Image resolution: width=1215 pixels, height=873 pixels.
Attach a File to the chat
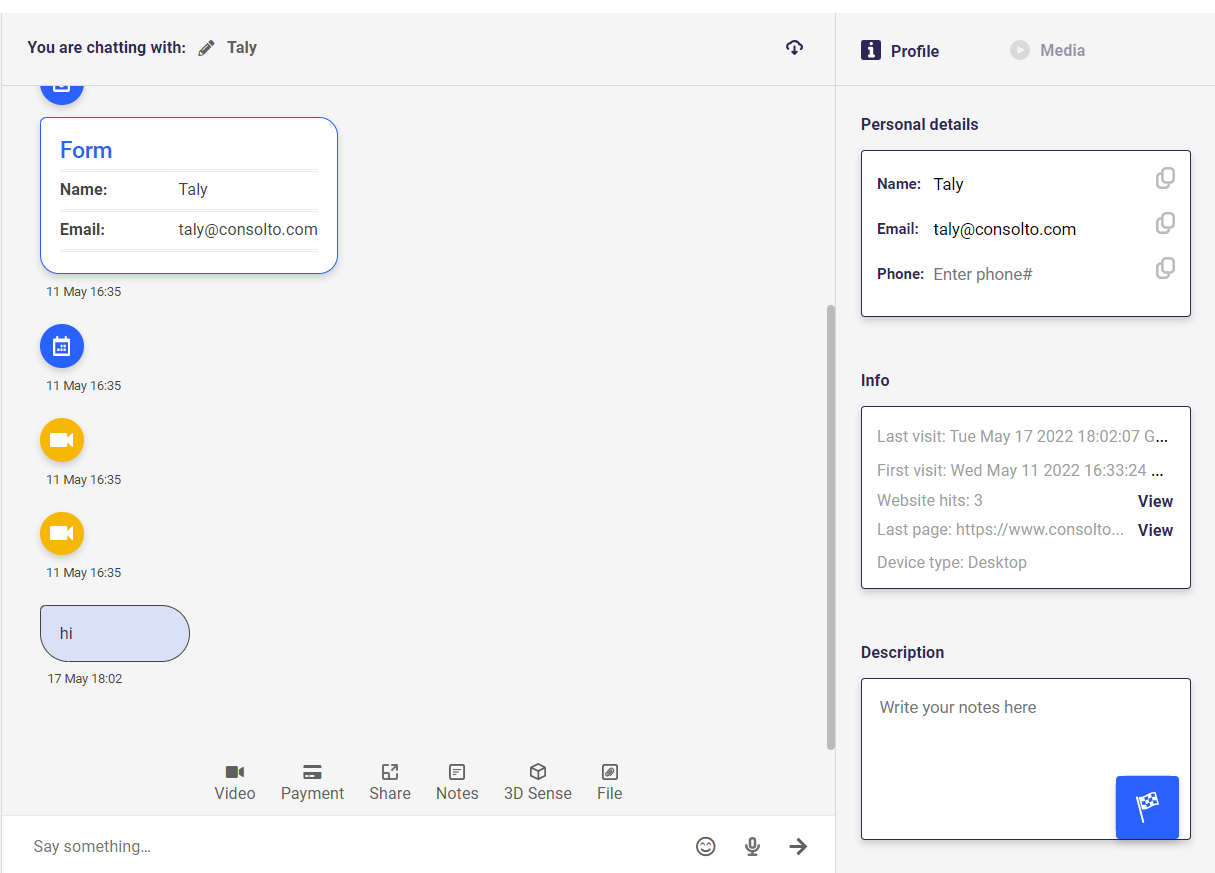click(x=610, y=782)
